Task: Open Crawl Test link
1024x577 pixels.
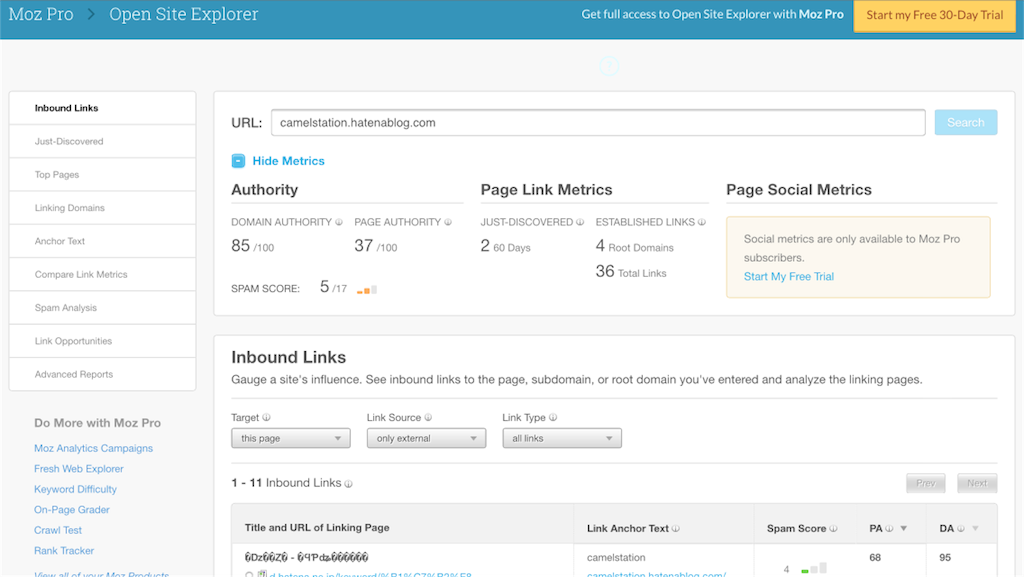Action: point(58,530)
